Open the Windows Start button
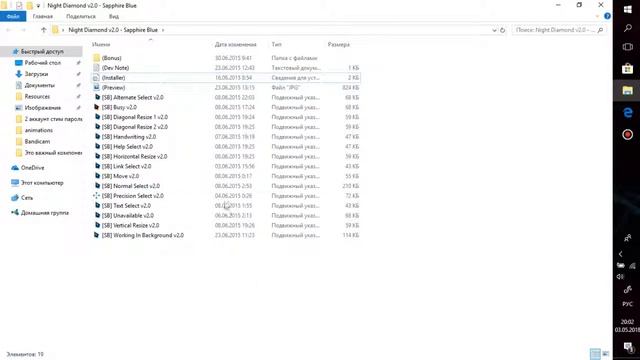Viewport: 640px width, 360px height. [627, 9]
